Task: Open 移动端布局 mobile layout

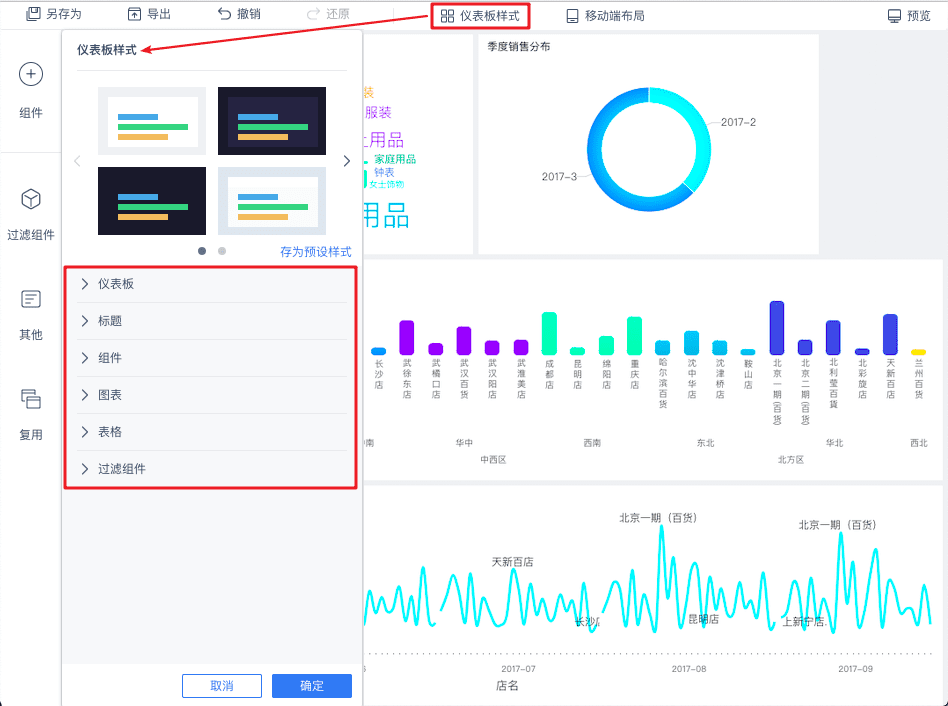Action: (605, 16)
